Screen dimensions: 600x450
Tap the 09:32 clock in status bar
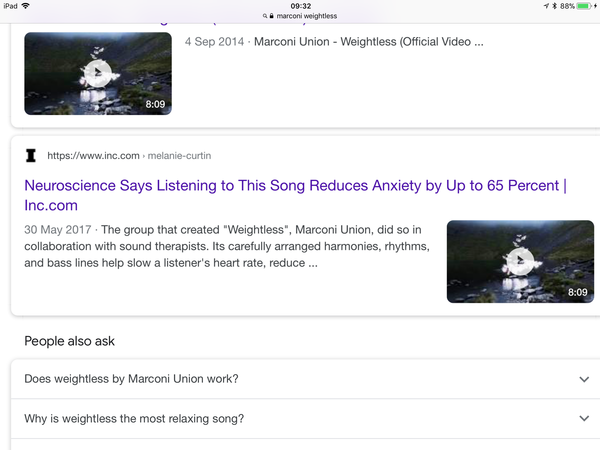click(301, 6)
